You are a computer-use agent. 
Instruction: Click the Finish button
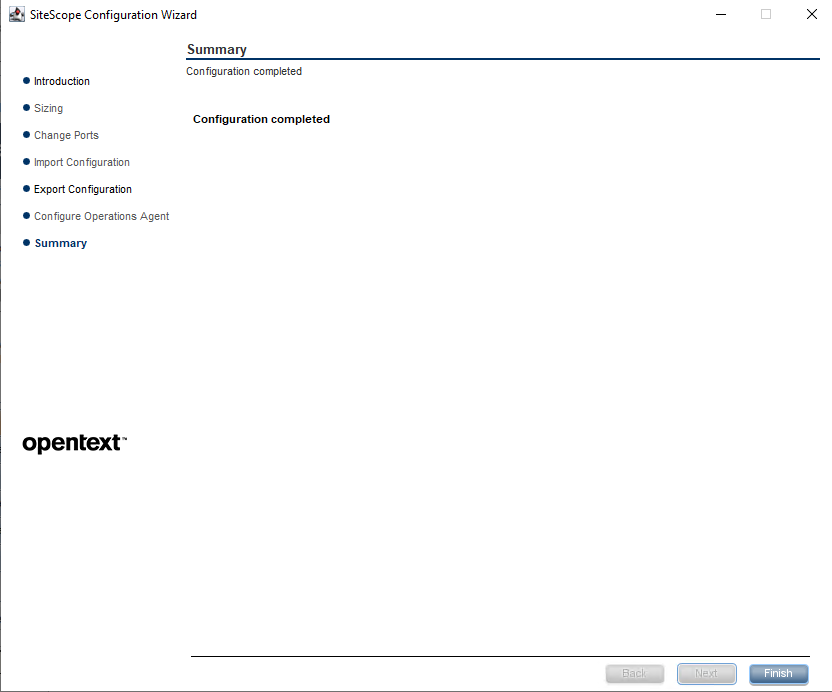(x=778, y=673)
